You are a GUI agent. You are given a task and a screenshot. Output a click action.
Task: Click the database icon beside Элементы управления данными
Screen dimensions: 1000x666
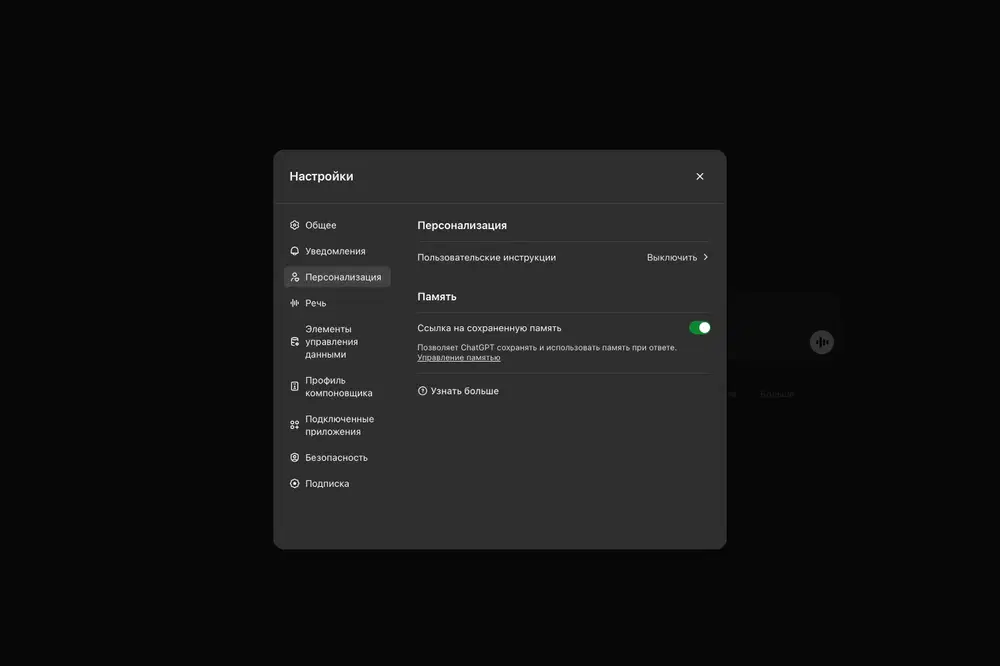pyautogui.click(x=294, y=342)
